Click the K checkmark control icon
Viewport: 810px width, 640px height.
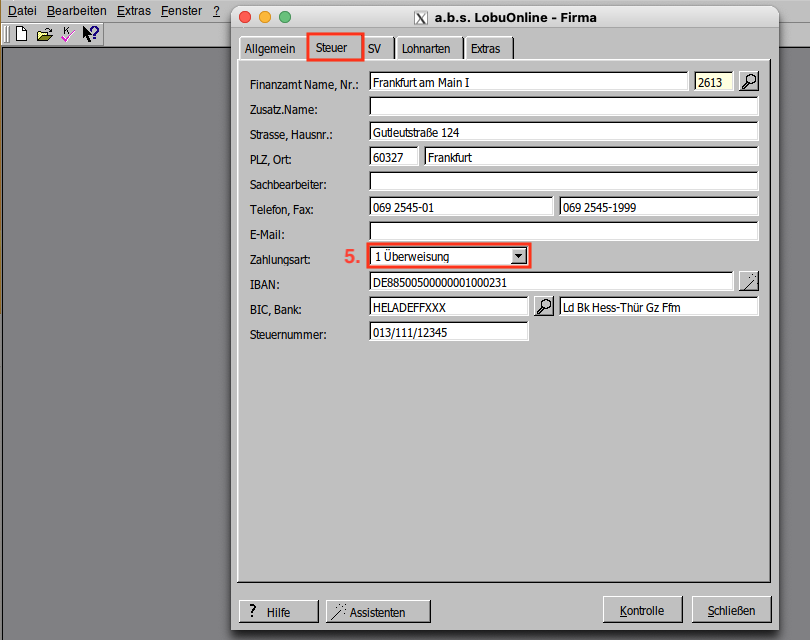click(x=67, y=34)
